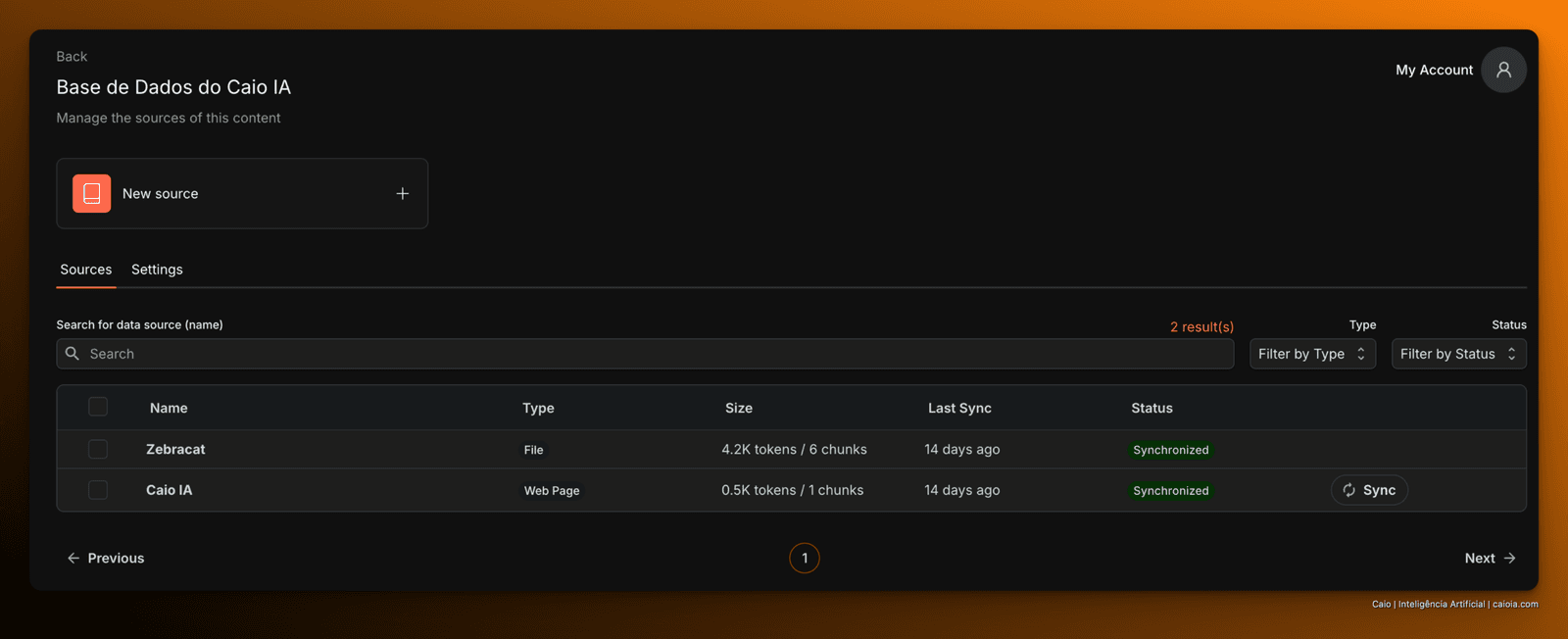Viewport: 1568px width, 639px height.
Task: Click the 2 result(s) counter
Action: pos(1201,326)
